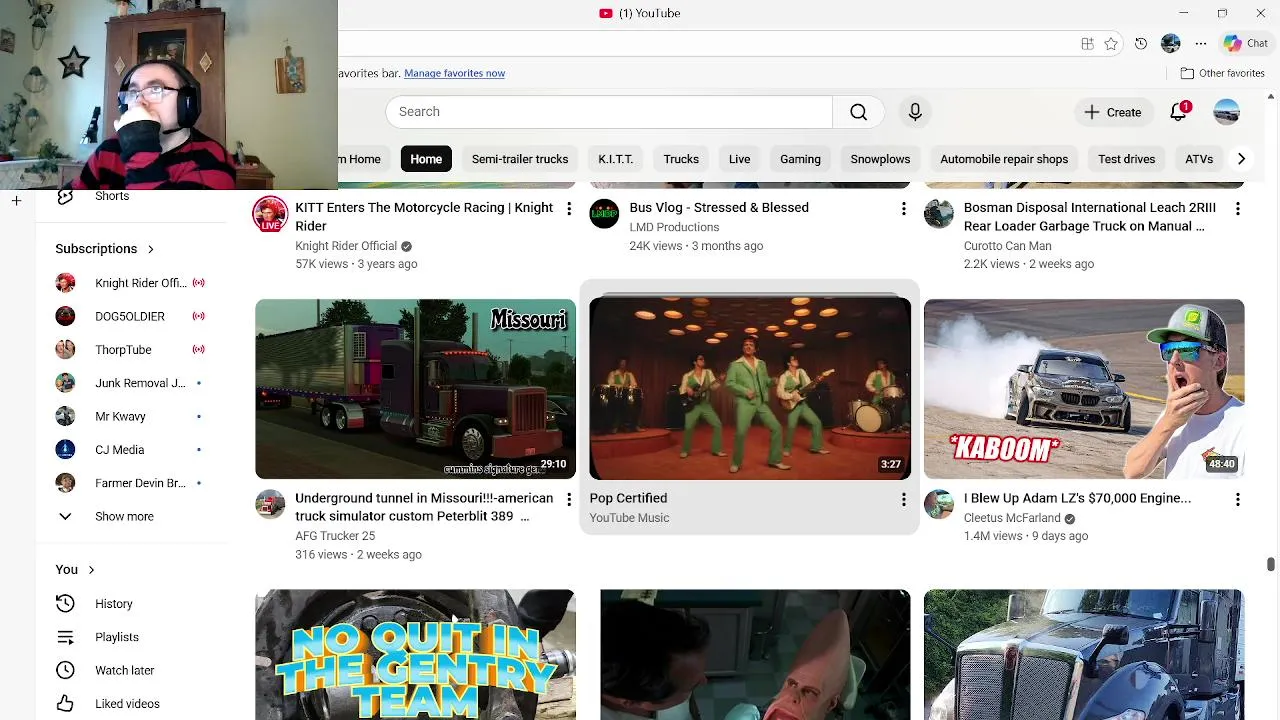Open Cleetus McFarland channel name link

pos(1012,518)
